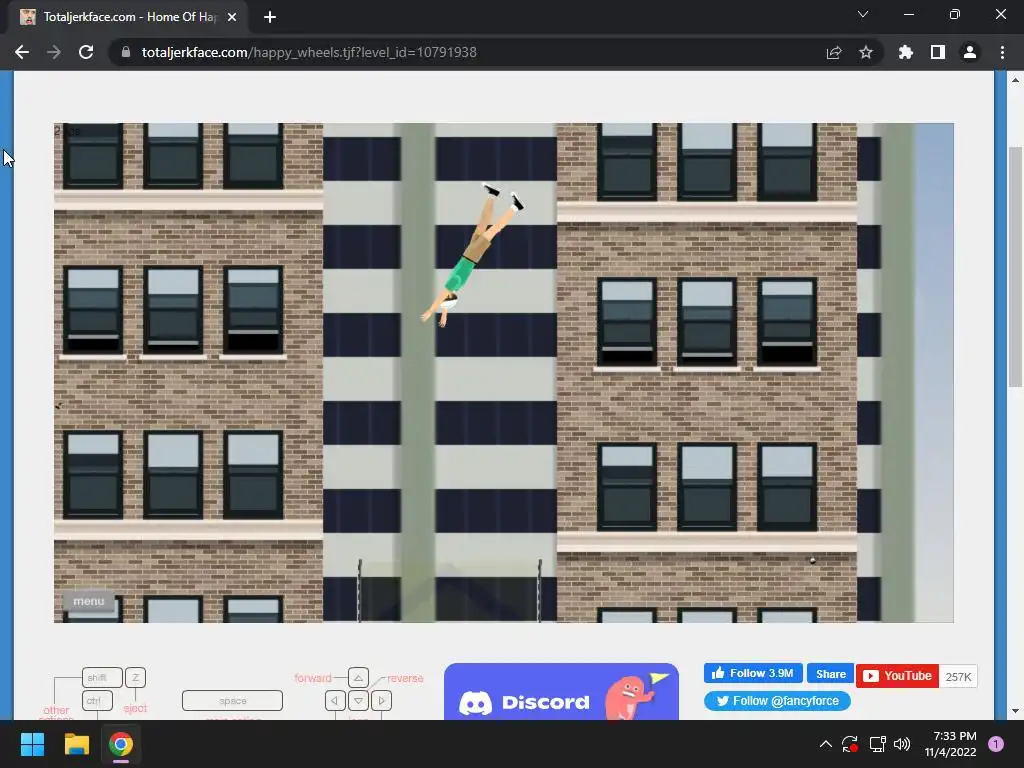Click the page scrollbar down arrow
1024x768 pixels.
point(1016,711)
